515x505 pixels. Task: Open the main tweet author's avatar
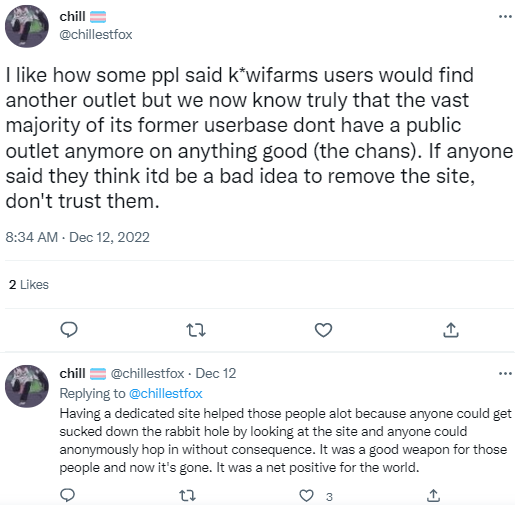tap(27, 26)
